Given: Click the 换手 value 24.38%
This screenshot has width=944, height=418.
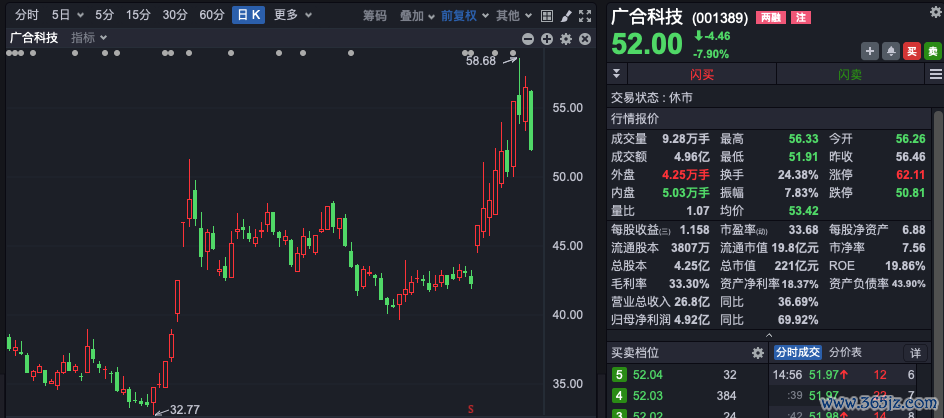Looking at the screenshot, I should click(798, 175).
